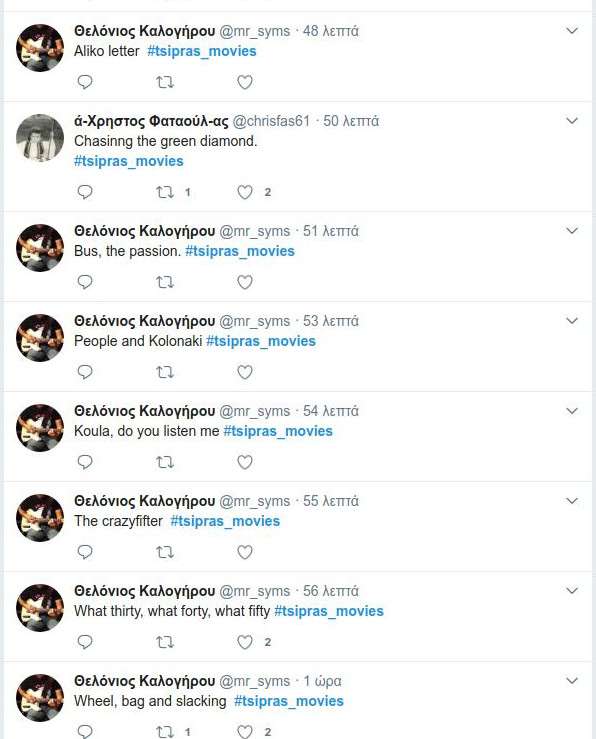596x739 pixels.
Task: Open #tsipras_movies hashtag in the 'Aliko letter' tweet
Action: 202,51
